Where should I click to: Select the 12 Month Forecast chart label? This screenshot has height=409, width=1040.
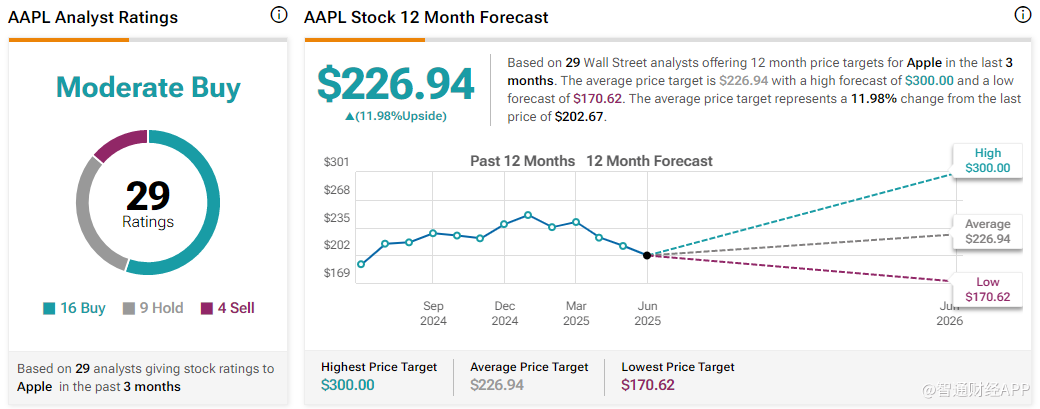[649, 161]
